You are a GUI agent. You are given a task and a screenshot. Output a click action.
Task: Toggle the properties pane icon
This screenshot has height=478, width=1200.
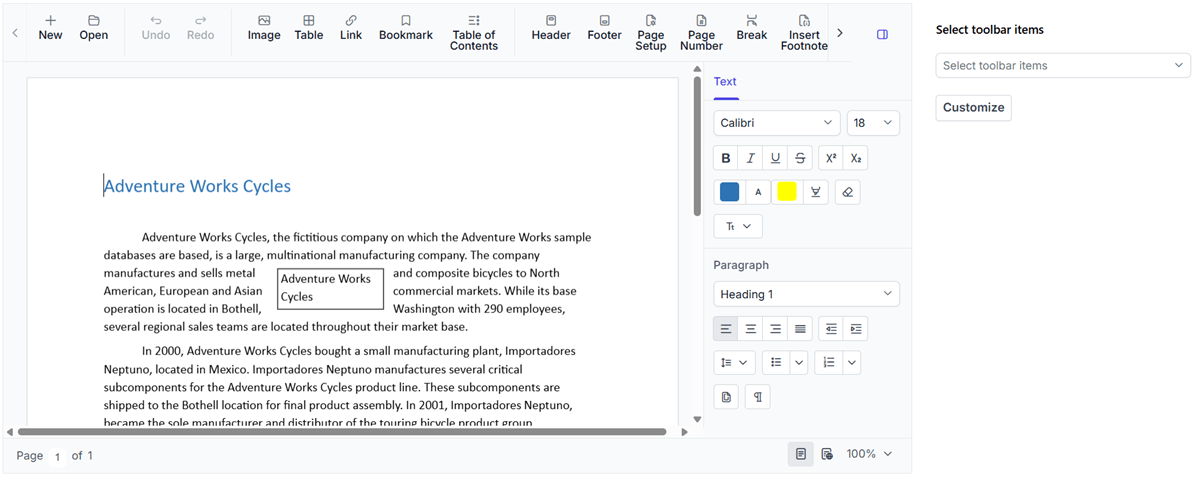883,34
